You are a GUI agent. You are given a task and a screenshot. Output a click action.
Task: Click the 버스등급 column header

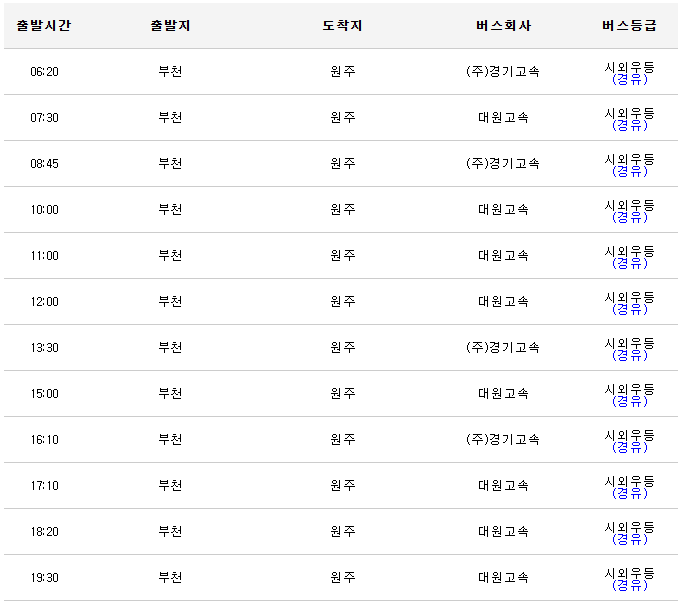pyautogui.click(x=629, y=26)
